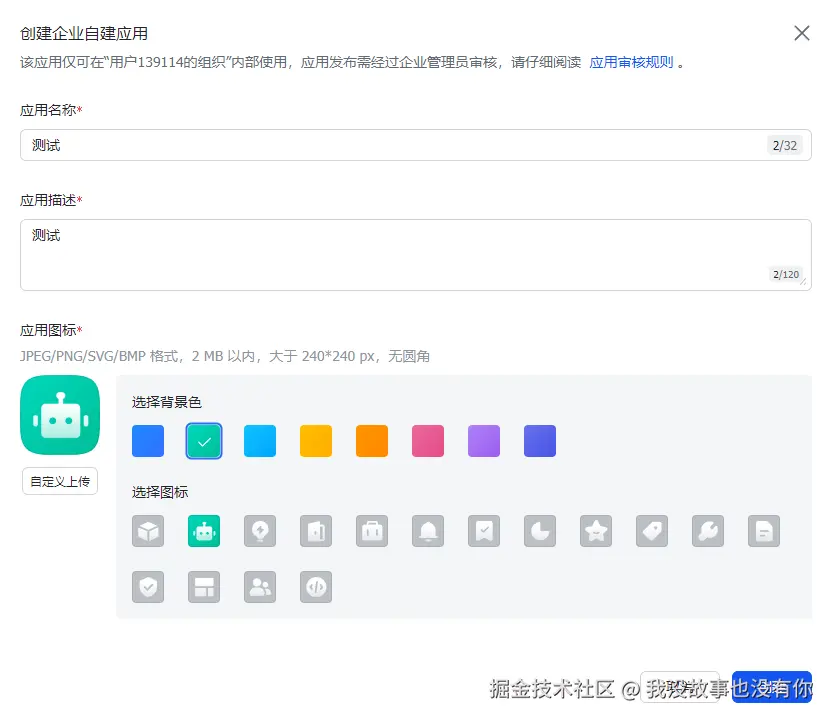
Task: Select the cube app icon
Action: [x=148, y=531]
